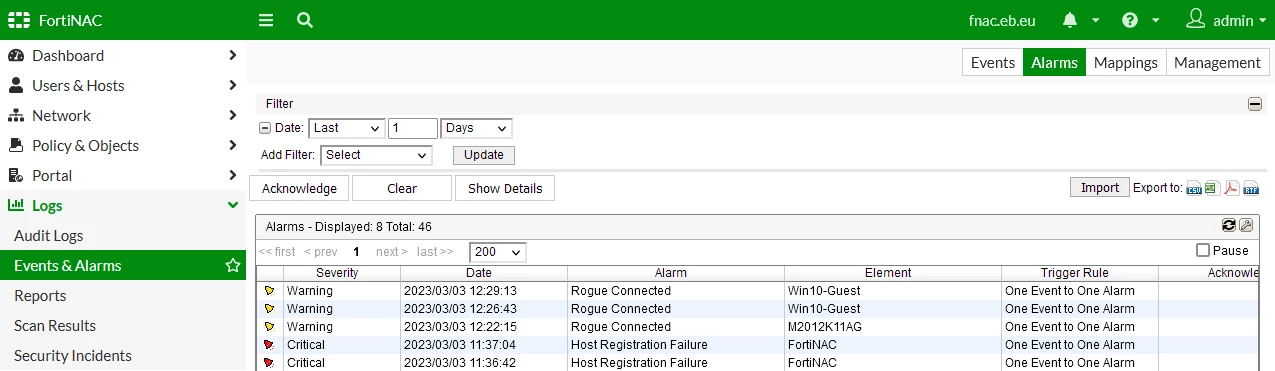Sort by the Date column header

click(x=484, y=273)
